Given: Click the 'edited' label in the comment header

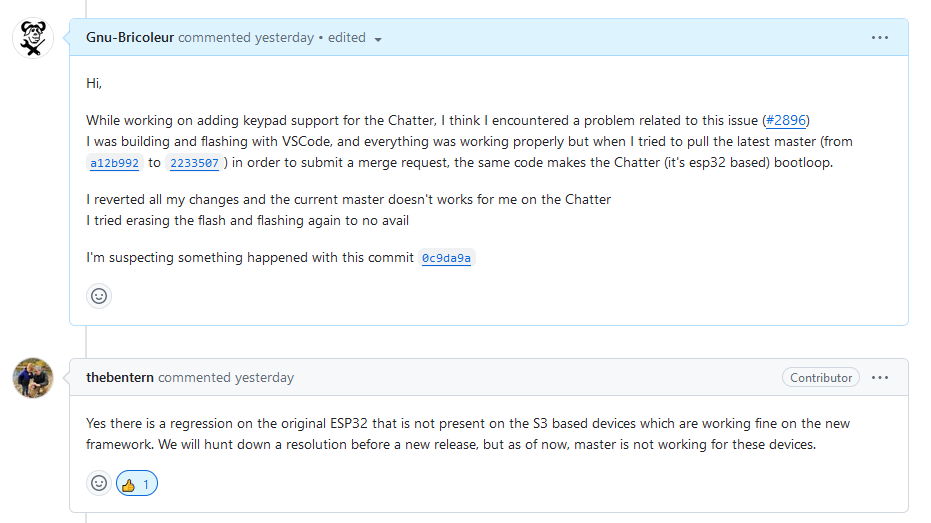Looking at the screenshot, I should point(347,38).
